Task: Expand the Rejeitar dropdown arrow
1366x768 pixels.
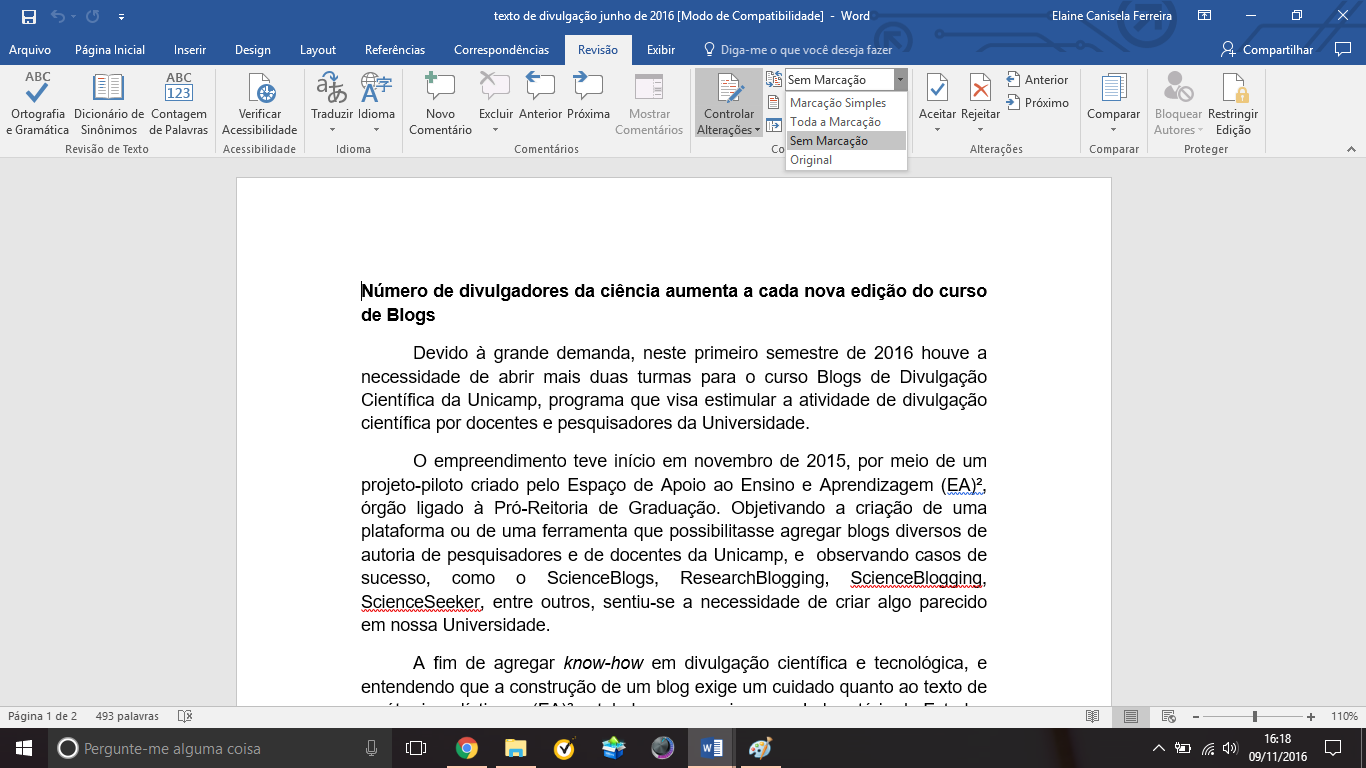Action: point(980,129)
